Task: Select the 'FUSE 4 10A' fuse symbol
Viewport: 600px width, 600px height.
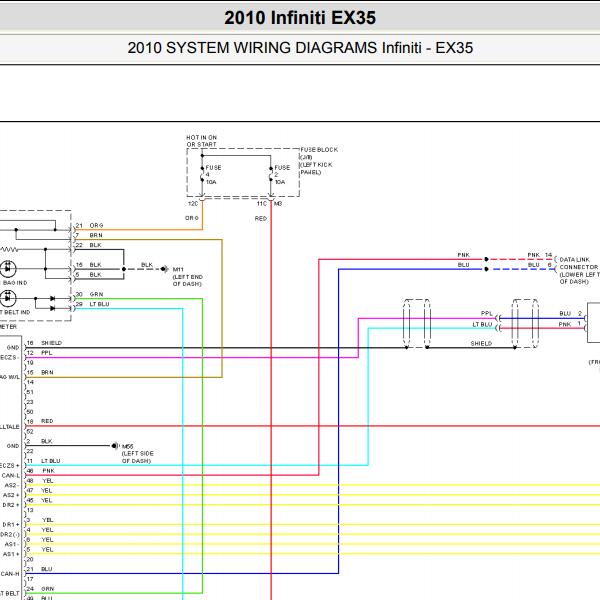Action: click(209, 174)
